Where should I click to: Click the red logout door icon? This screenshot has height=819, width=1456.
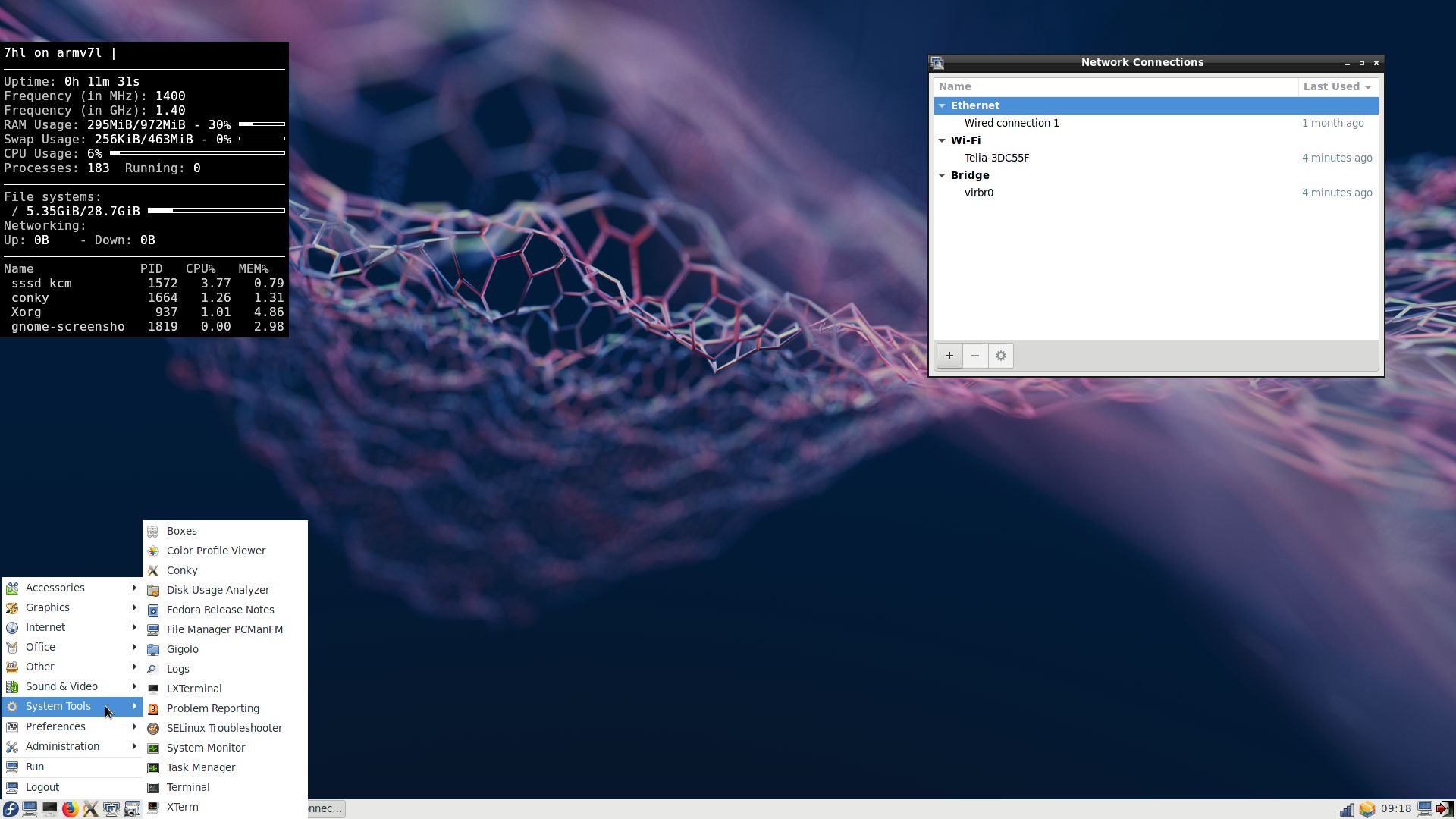[1444, 809]
